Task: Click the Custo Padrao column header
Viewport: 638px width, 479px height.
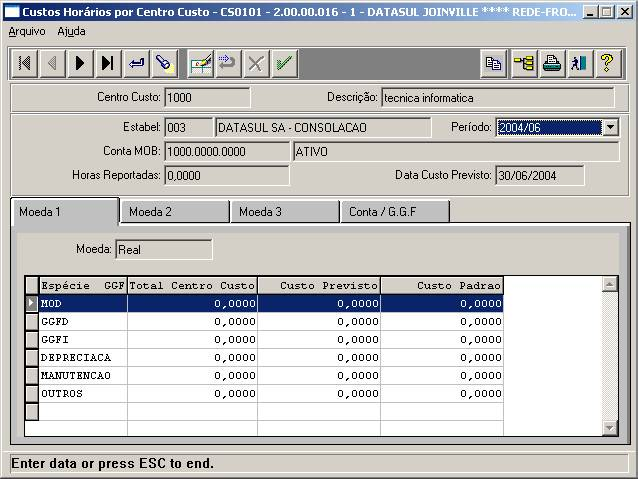Action: (442, 285)
